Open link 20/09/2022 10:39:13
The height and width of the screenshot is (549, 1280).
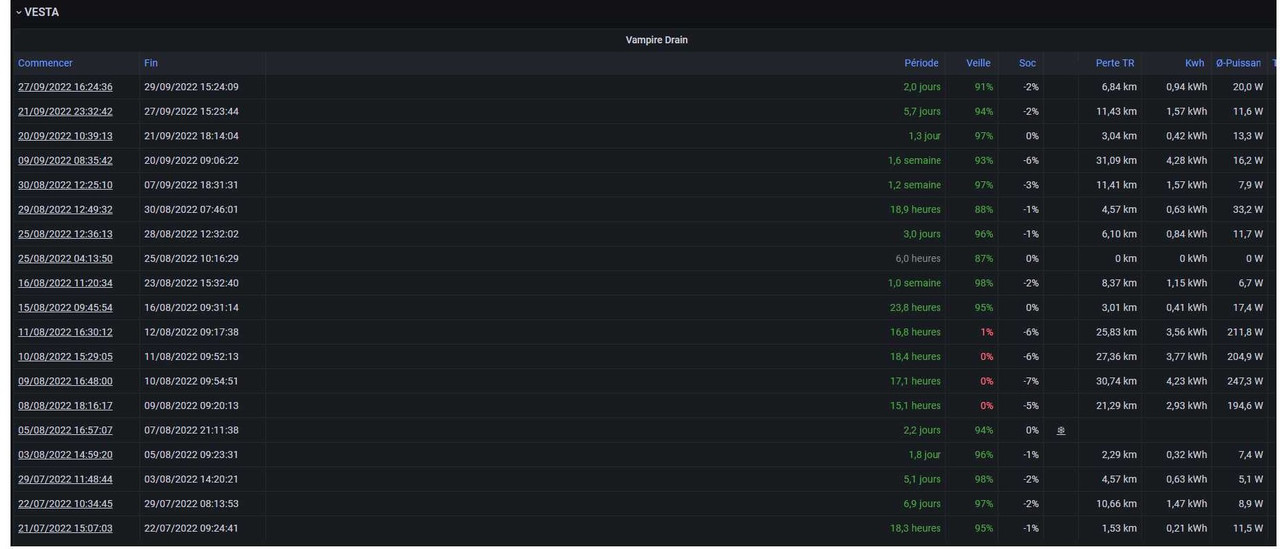65,136
